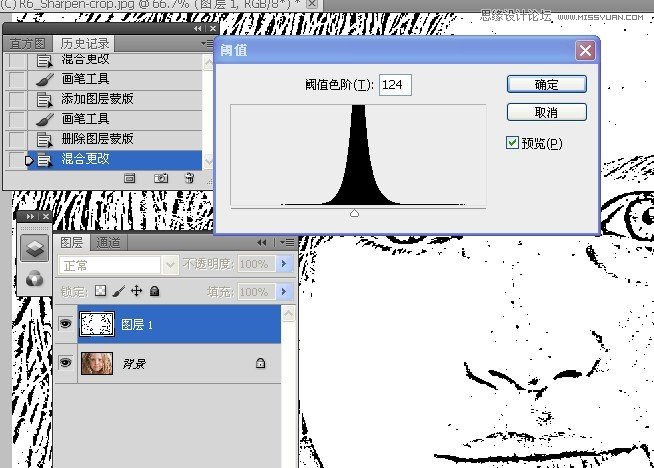Click the 背景 layer thumbnail
The image size is (654, 468).
pyautogui.click(x=97, y=363)
